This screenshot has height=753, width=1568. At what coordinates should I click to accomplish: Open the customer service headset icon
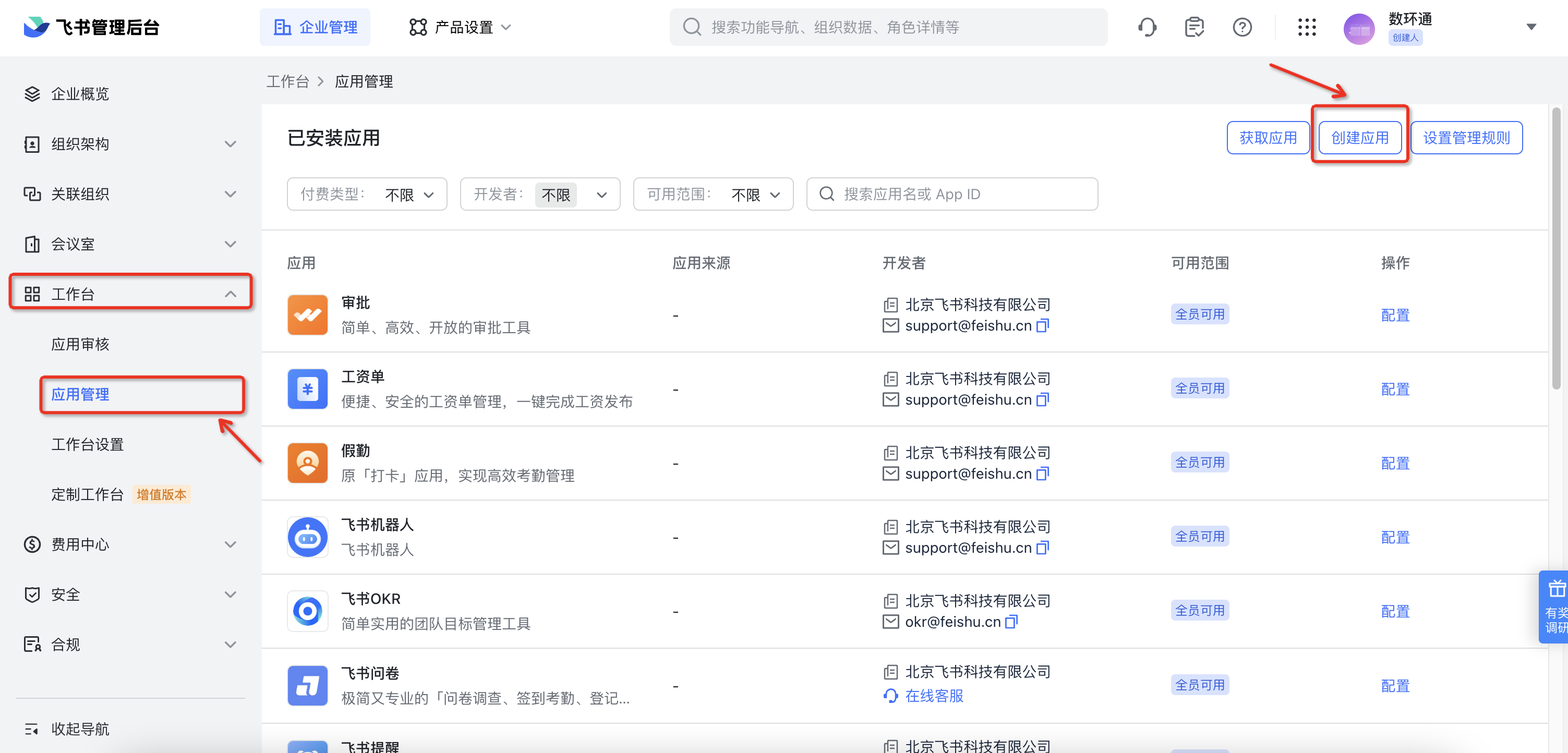(1147, 28)
